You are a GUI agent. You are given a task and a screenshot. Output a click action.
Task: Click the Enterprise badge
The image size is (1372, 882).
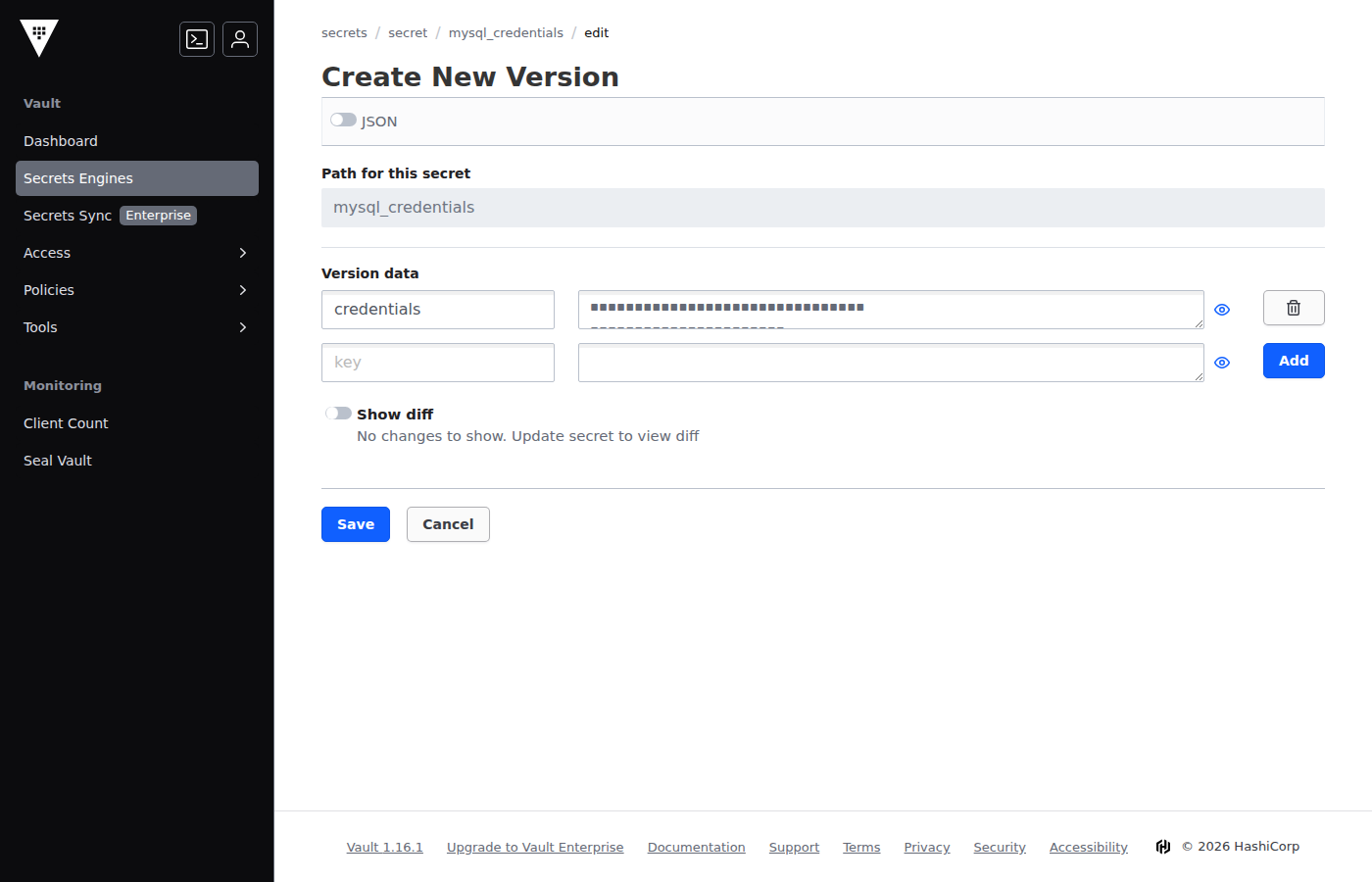159,216
